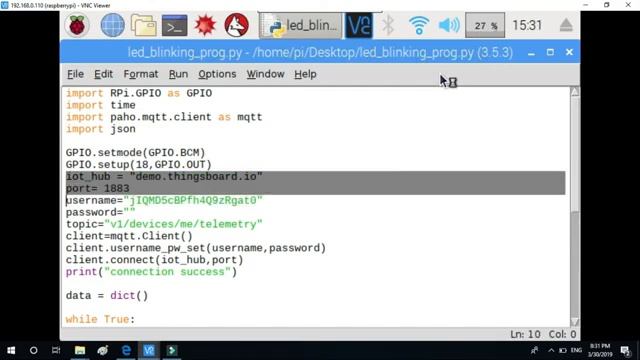Open the Bluetooth tray icon
640x360 pixels.
(x=388, y=25)
